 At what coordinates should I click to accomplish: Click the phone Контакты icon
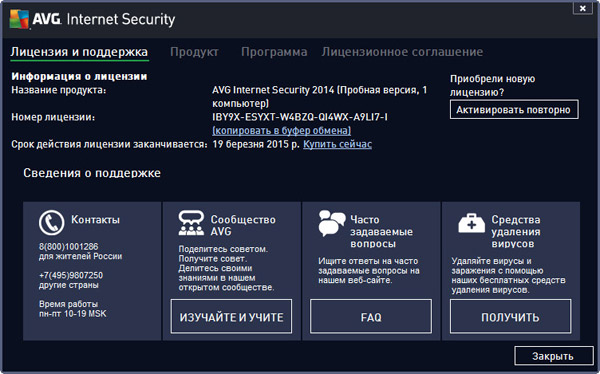[51, 222]
